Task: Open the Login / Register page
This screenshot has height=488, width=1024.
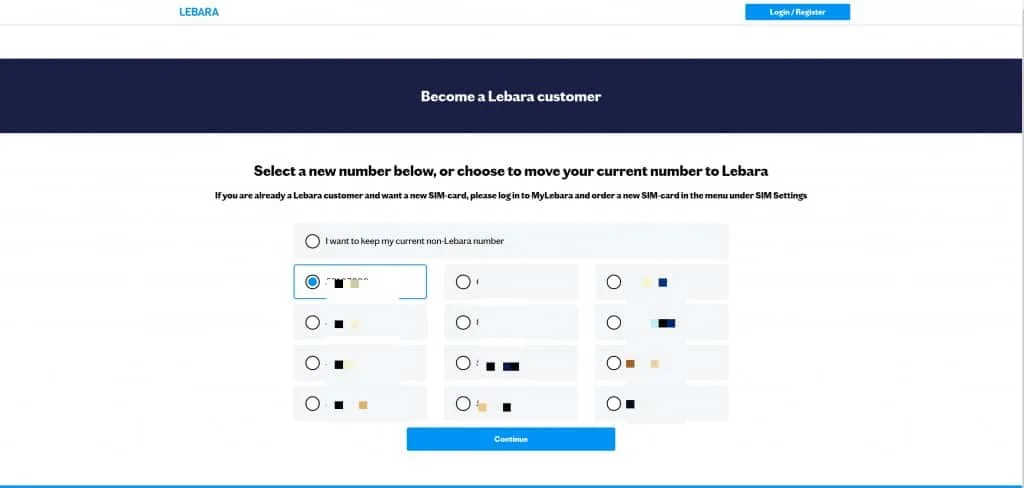Action: pyautogui.click(x=797, y=12)
